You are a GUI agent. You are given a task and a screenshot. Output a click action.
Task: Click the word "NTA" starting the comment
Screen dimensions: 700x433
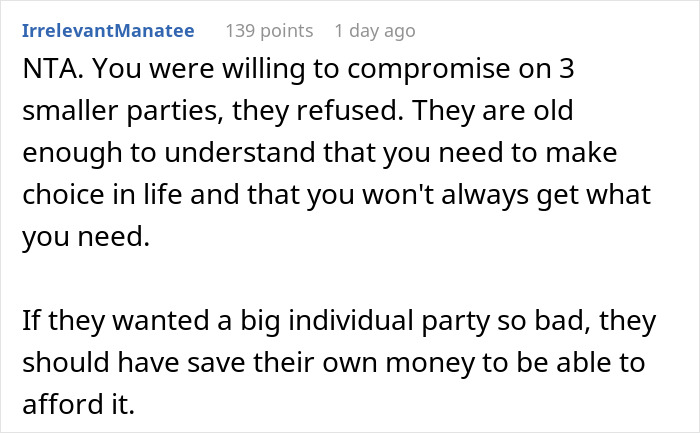(x=50, y=69)
